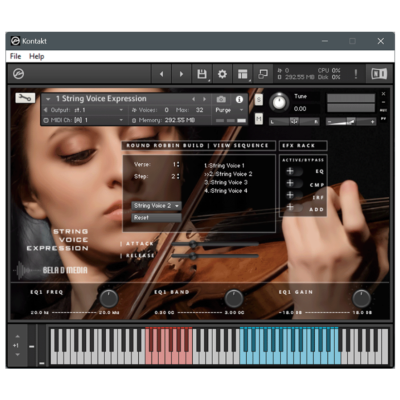
Task: Shift keyboard octave down with the down arrow
Action: point(17,354)
